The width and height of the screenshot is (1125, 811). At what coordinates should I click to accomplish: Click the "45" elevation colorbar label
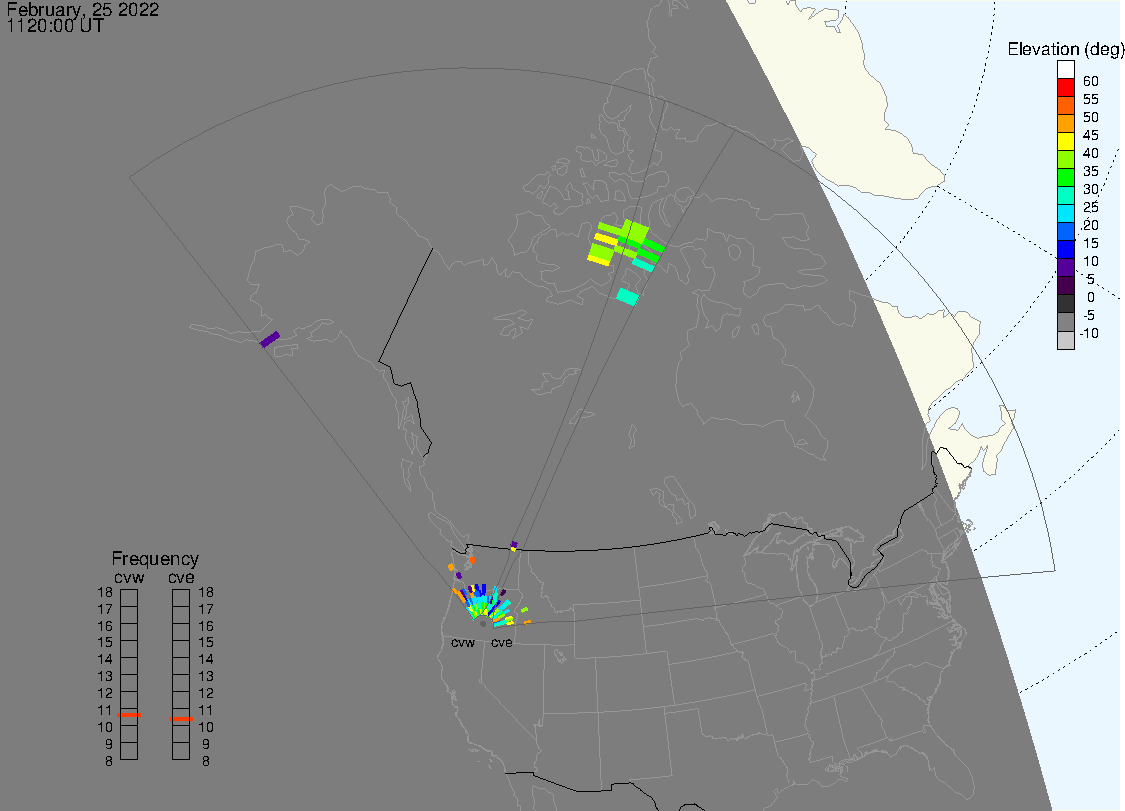coord(1091,135)
